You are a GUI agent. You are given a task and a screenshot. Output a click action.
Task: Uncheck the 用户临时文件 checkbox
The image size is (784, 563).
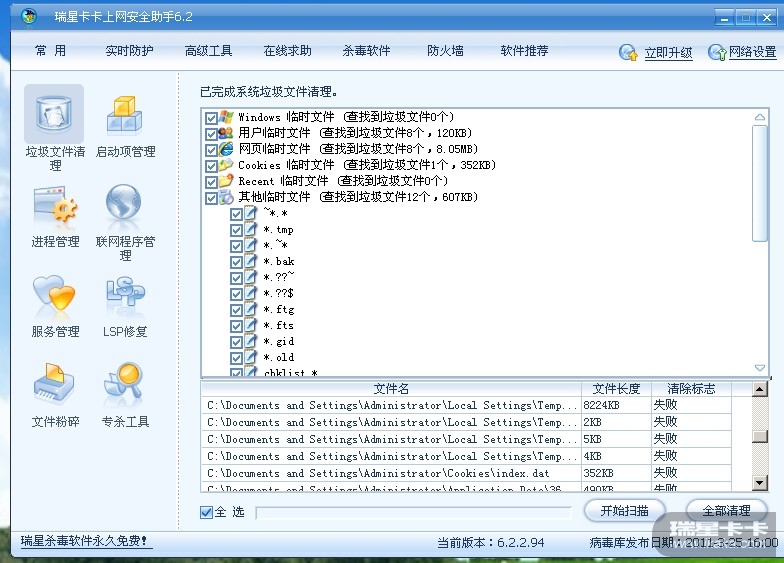[211, 134]
